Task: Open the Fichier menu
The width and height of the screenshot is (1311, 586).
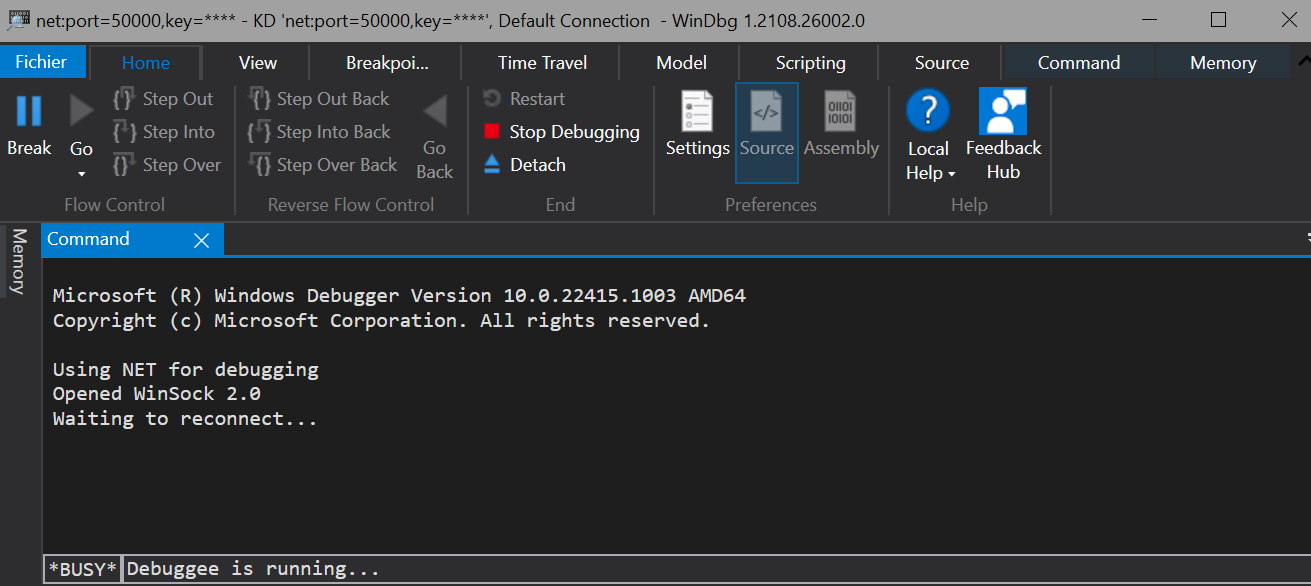Action: pyautogui.click(x=41, y=62)
